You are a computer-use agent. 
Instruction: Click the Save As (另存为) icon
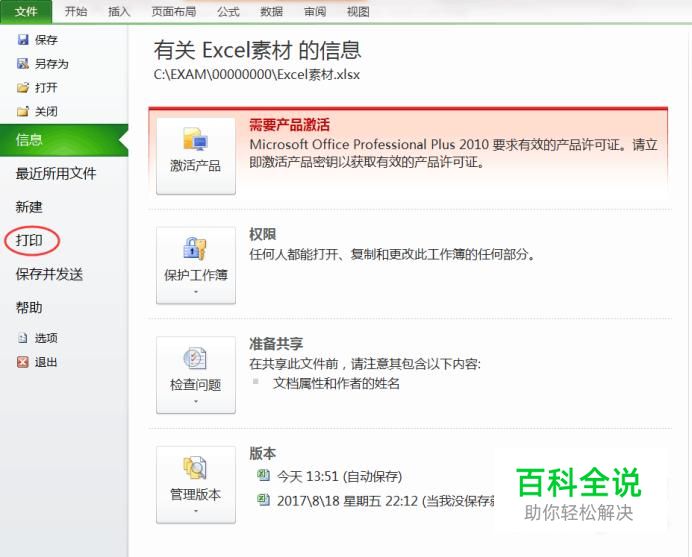pyautogui.click(x=23, y=64)
